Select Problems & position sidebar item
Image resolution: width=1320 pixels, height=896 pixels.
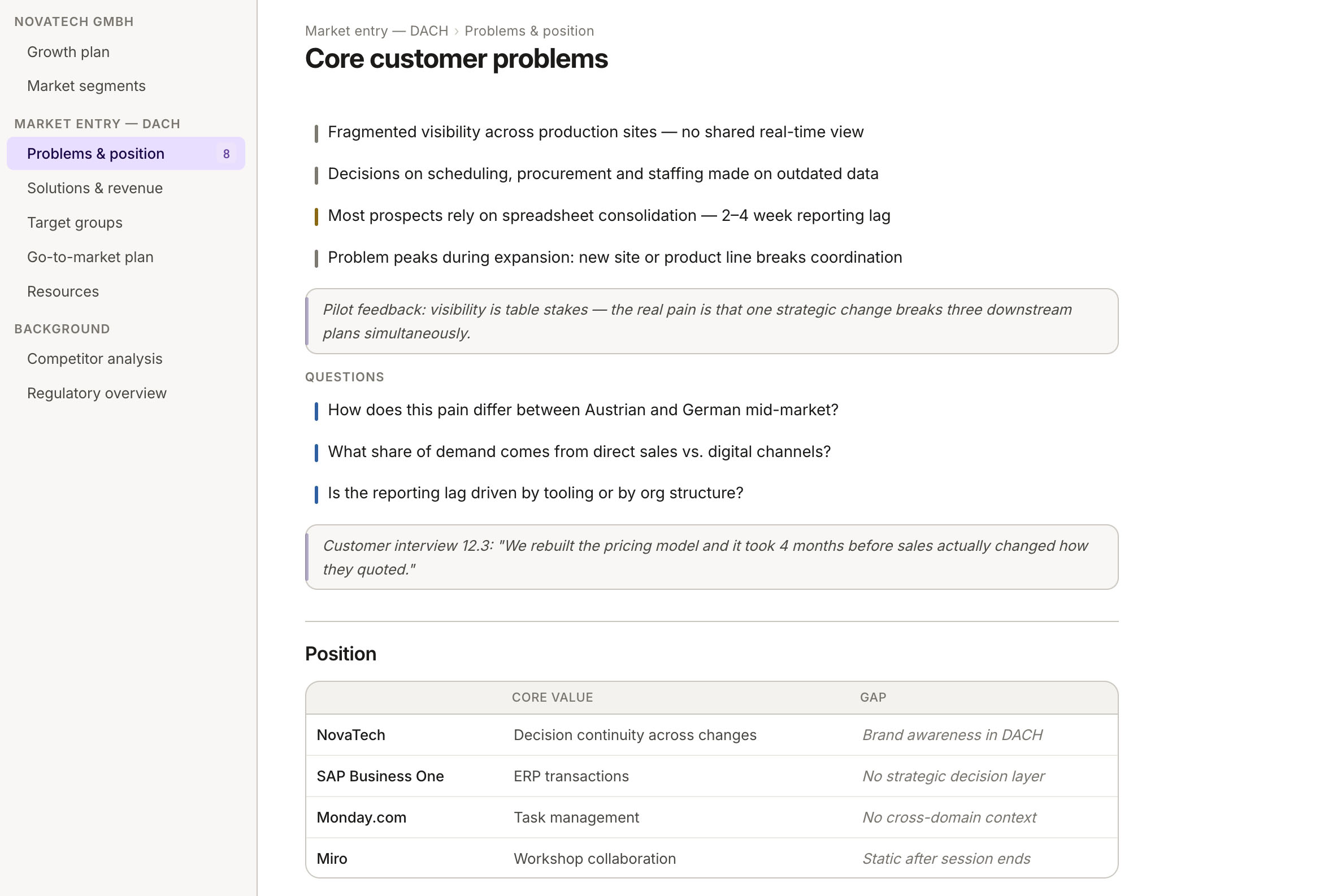95,153
